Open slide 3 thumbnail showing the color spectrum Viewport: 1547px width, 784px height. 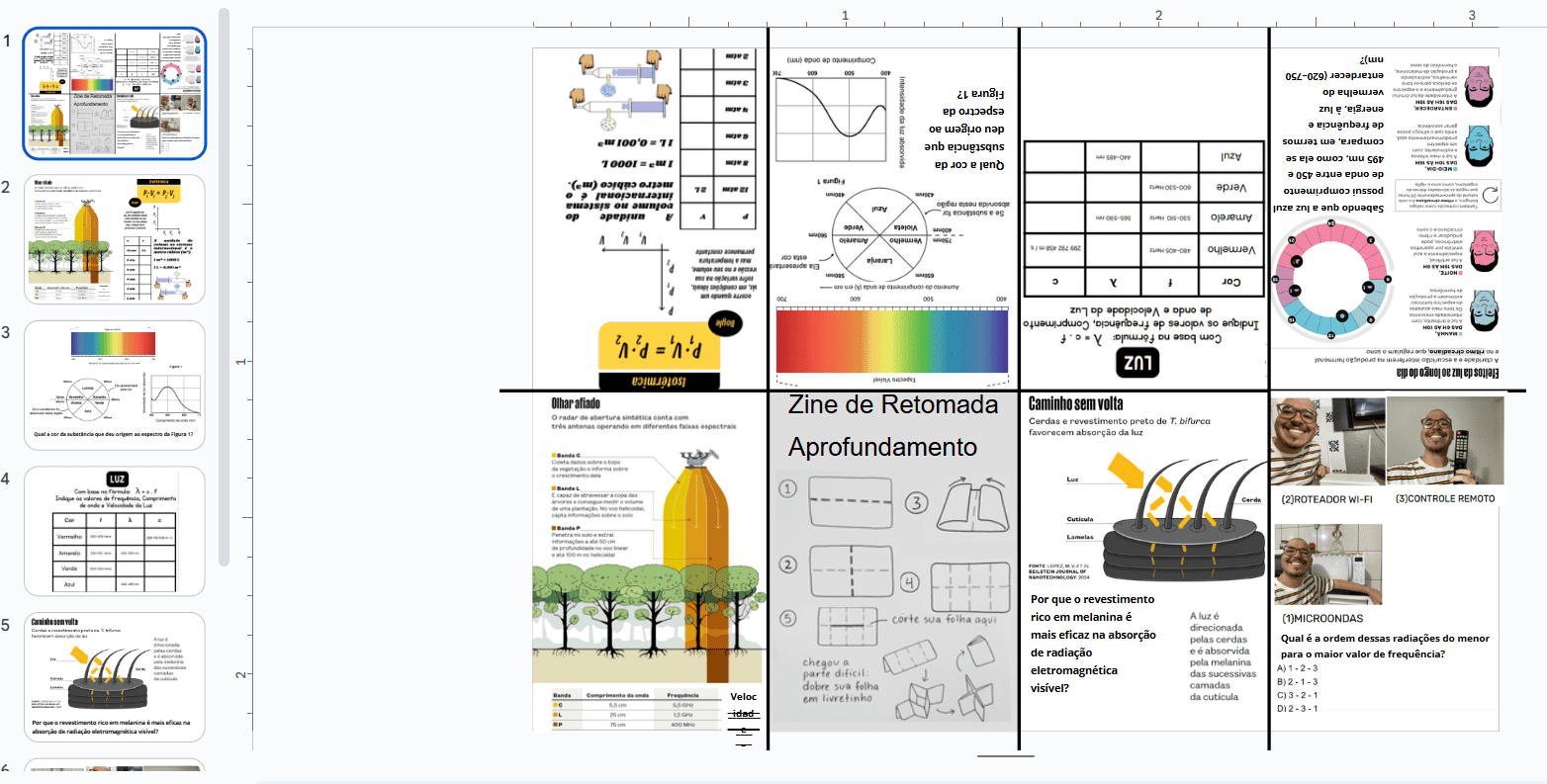(115, 386)
